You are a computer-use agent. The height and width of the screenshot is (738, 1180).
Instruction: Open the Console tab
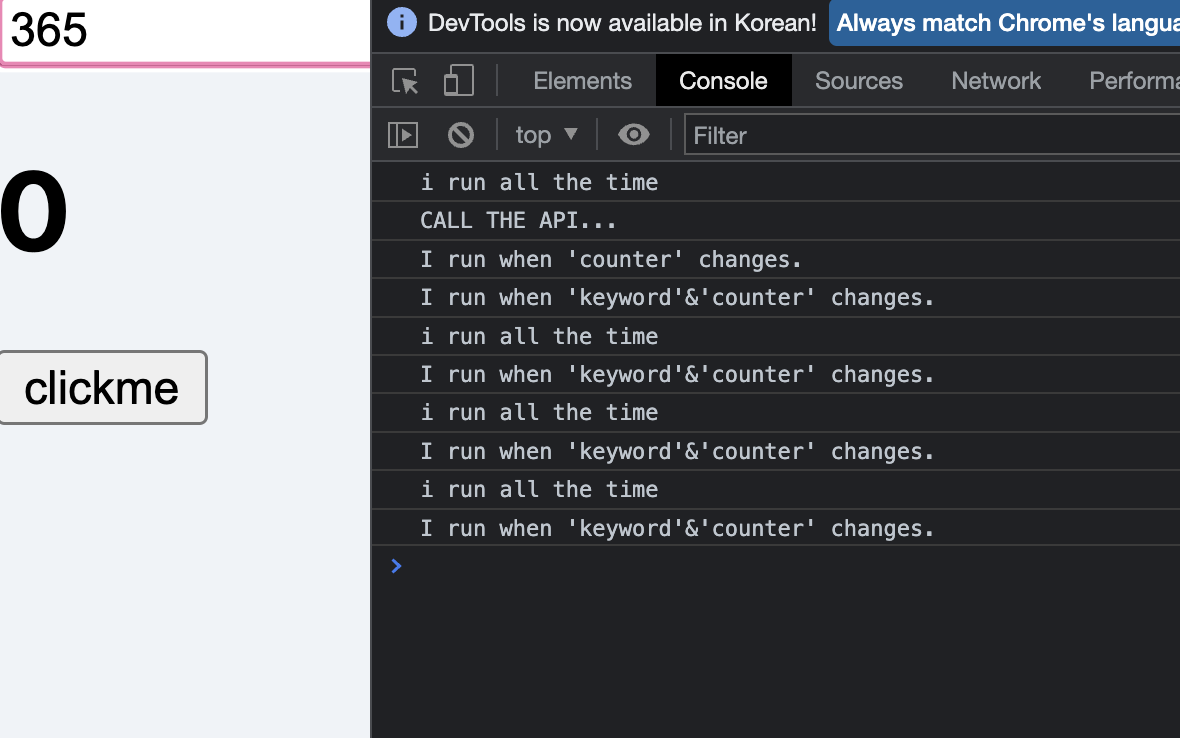point(723,81)
